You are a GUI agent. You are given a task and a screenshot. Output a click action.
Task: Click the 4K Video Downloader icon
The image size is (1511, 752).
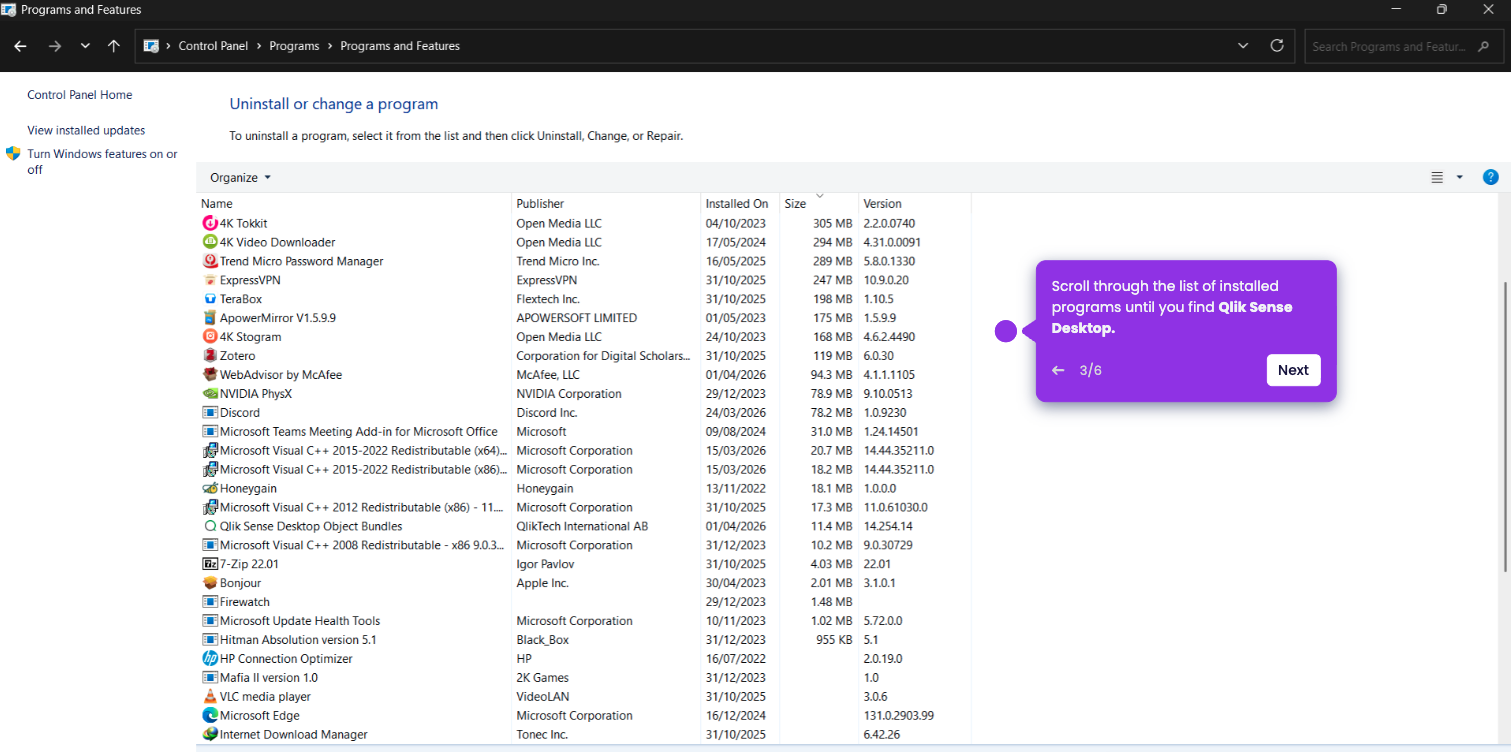coord(210,242)
